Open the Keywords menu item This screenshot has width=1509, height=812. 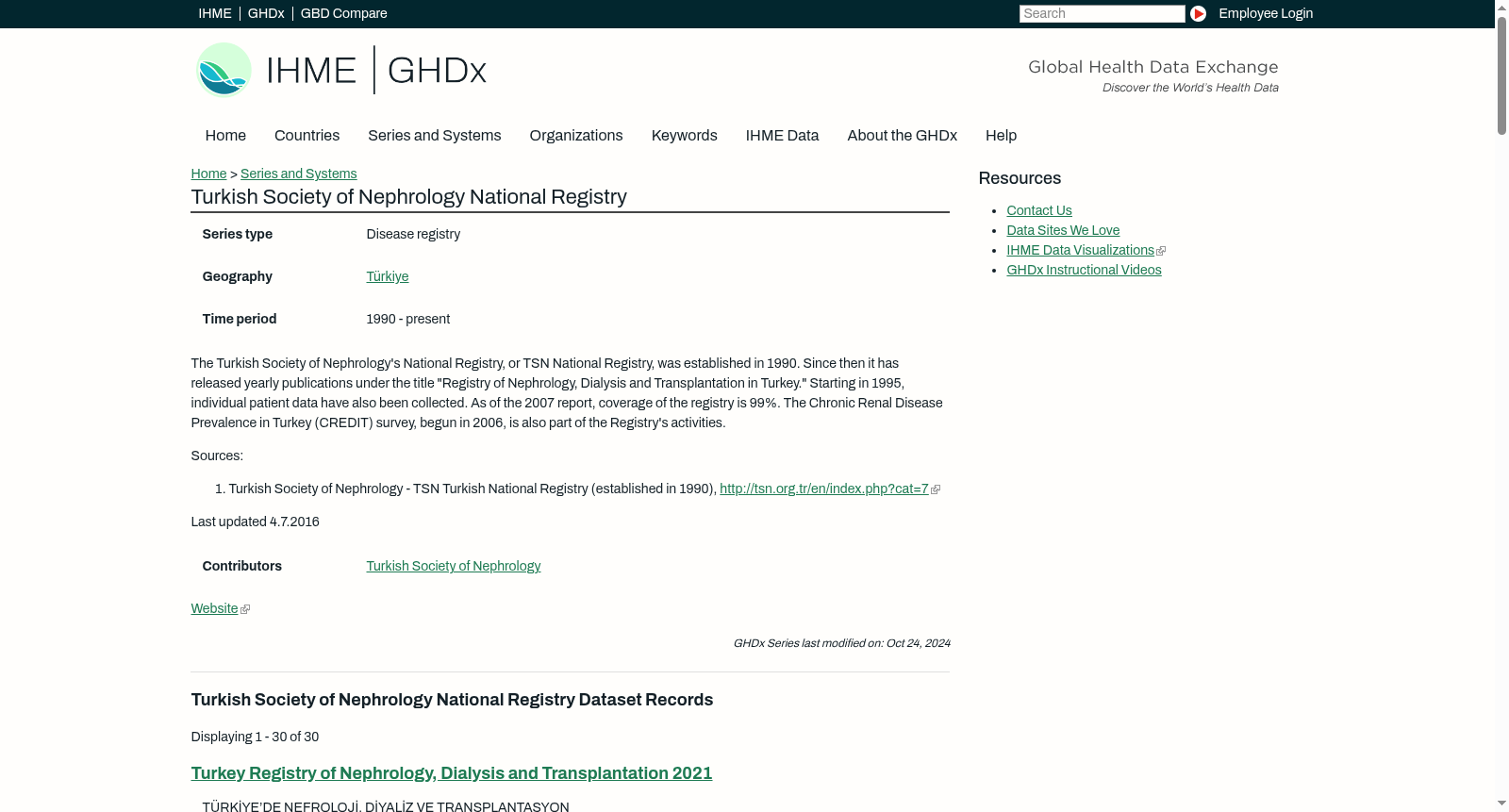[x=685, y=136]
